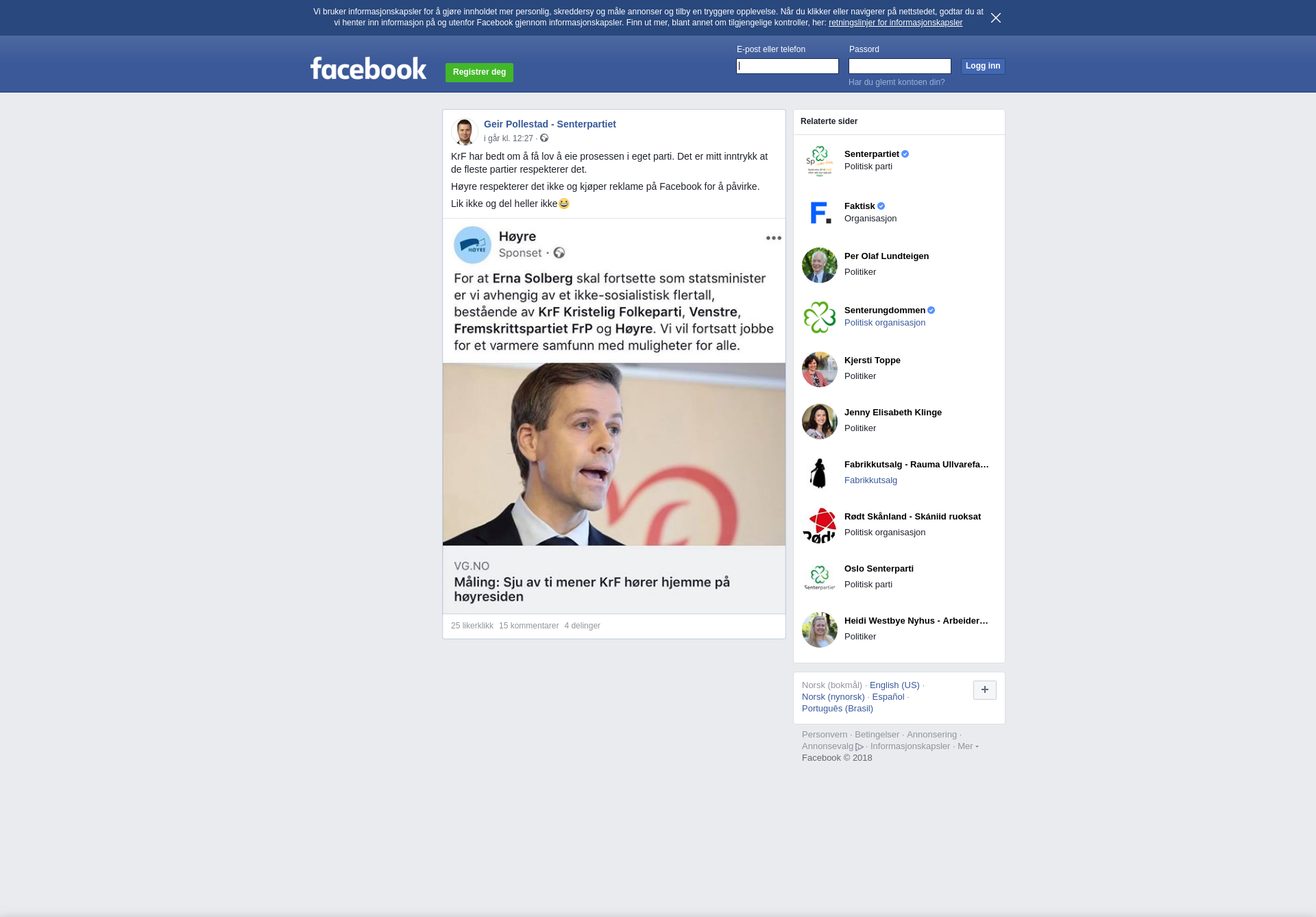Image resolution: width=1316 pixels, height=917 pixels.
Task: Open the Rauma Ullvarefabrikk silhouette icon
Action: click(x=820, y=474)
